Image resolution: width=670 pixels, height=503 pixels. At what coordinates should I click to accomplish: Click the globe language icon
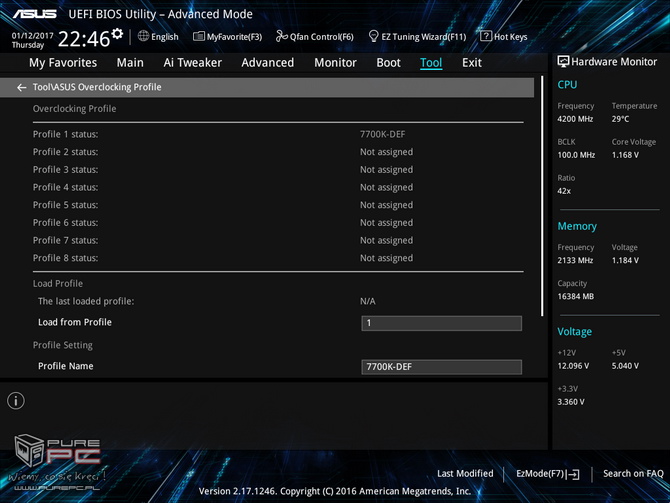[143, 36]
